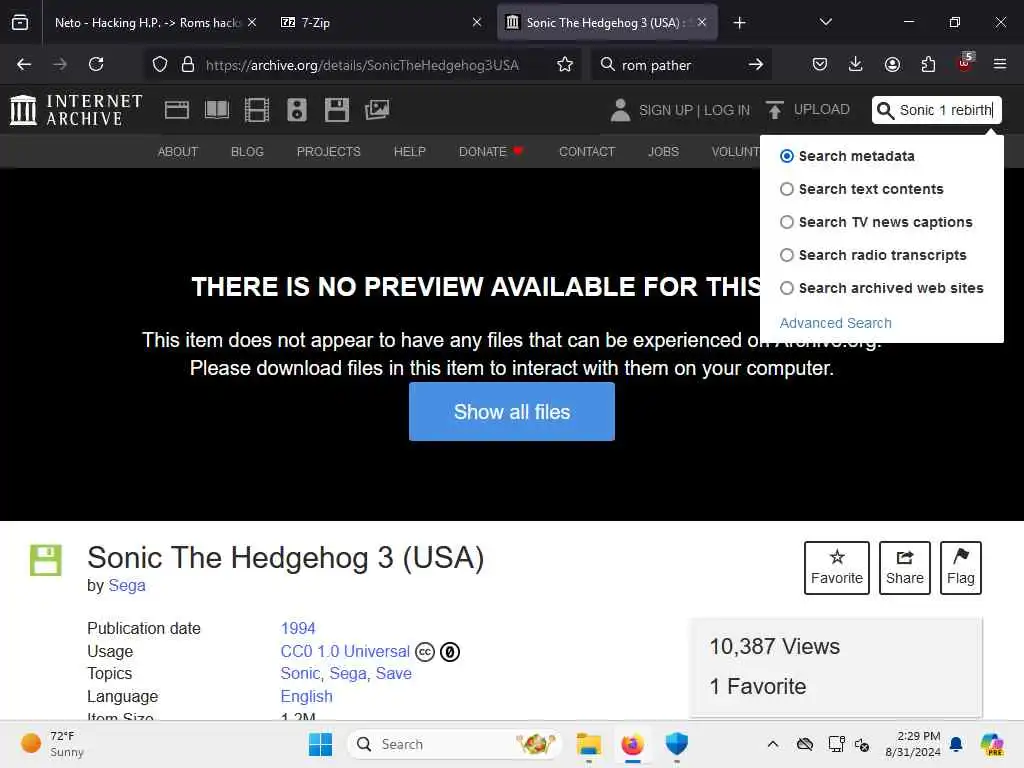Open the extensions puzzle icon
This screenshot has height=768, width=1024.
pyautogui.click(x=928, y=64)
